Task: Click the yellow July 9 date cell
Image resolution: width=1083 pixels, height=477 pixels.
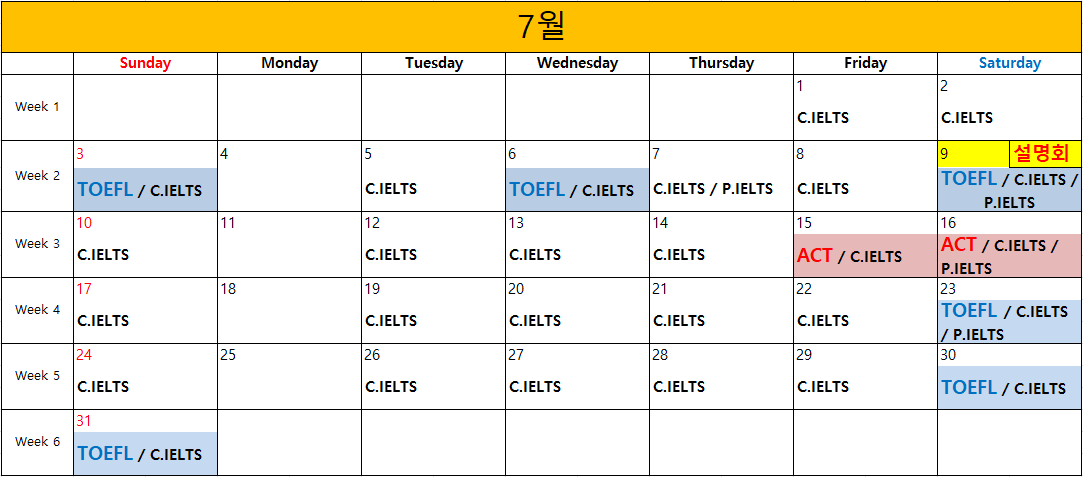Action: click(973, 154)
